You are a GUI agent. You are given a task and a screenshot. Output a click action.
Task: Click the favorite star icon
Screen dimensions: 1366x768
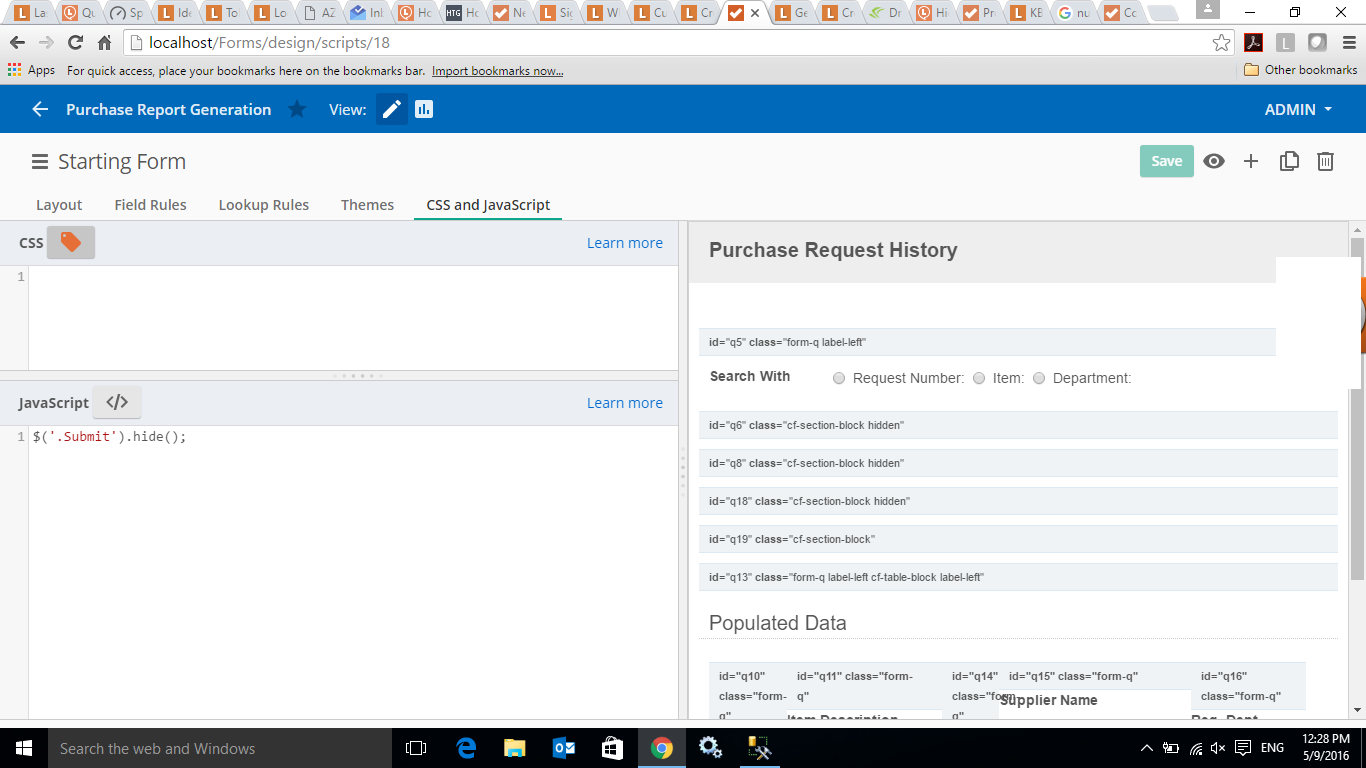(297, 110)
